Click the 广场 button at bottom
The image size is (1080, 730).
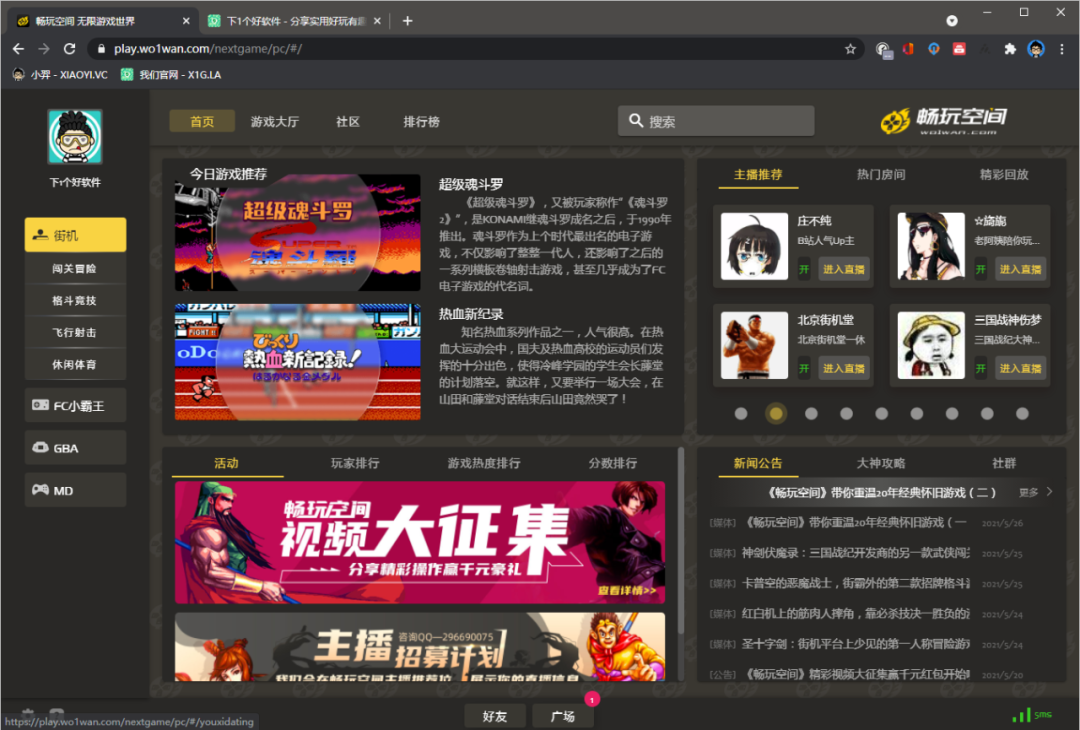(x=563, y=716)
